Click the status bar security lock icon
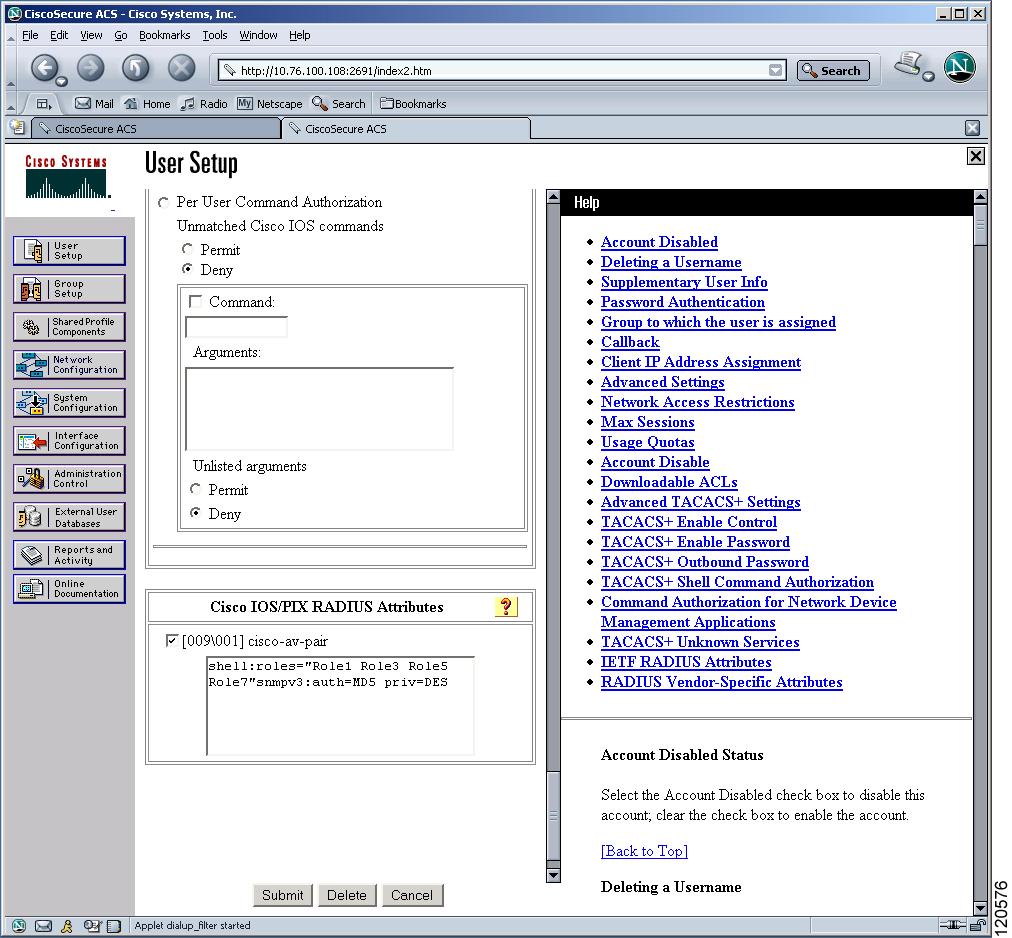The image size is (1012, 938). (x=978, y=926)
